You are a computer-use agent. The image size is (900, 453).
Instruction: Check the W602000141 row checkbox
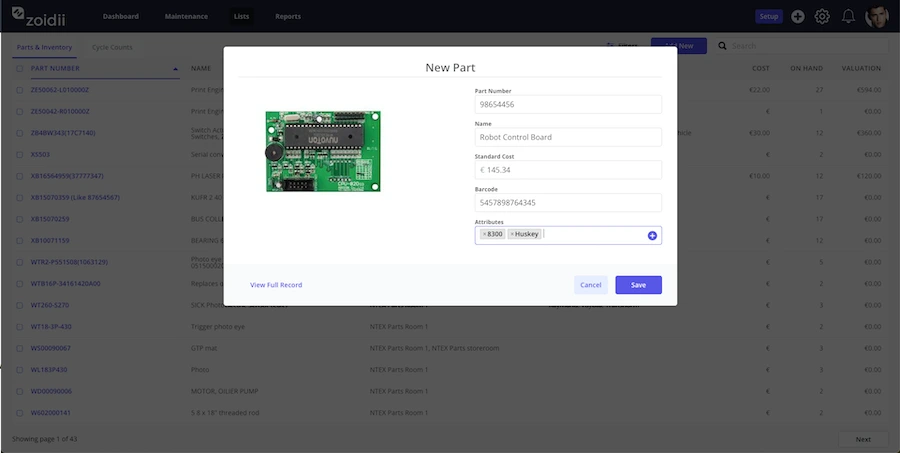(x=20, y=413)
